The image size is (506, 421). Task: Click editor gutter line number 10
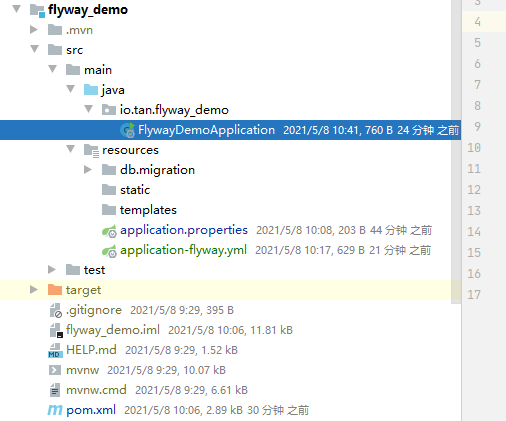click(474, 148)
